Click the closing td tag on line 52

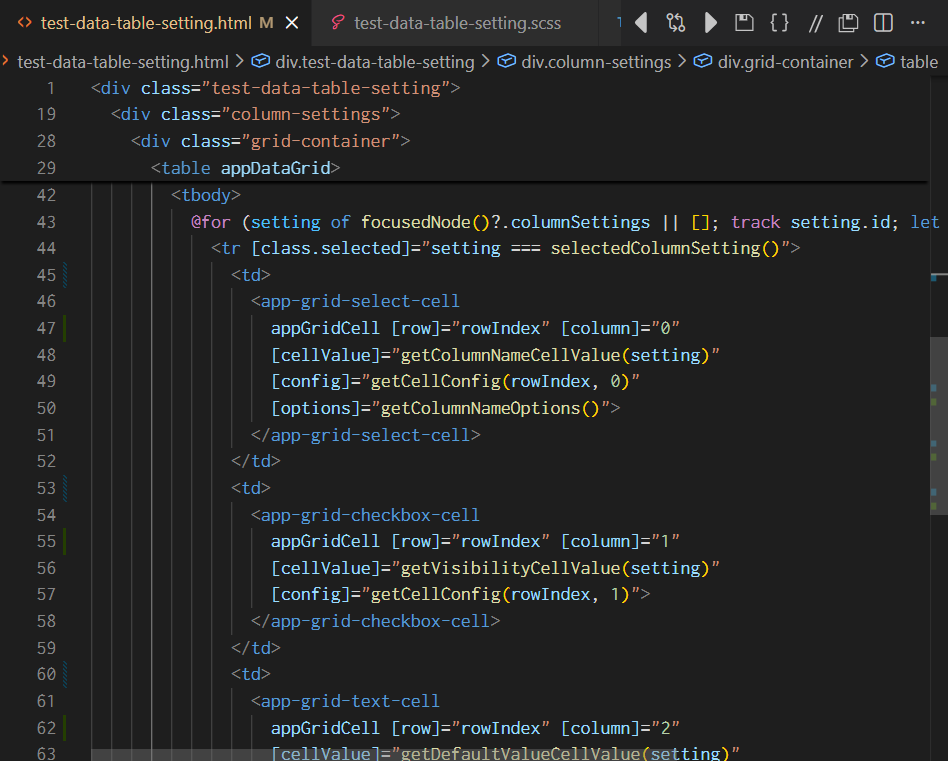[256, 461]
